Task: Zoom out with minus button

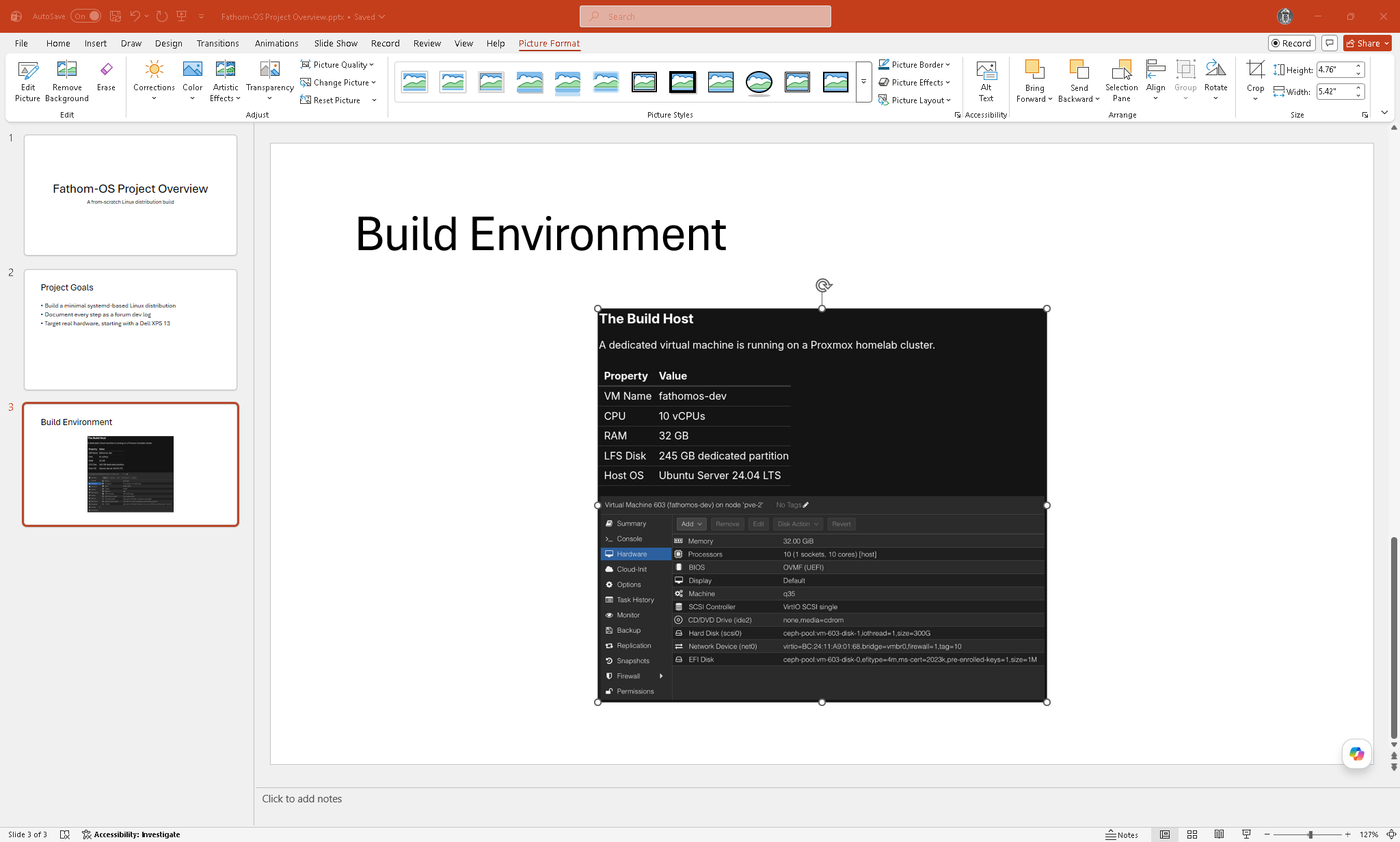Action: tap(1267, 834)
